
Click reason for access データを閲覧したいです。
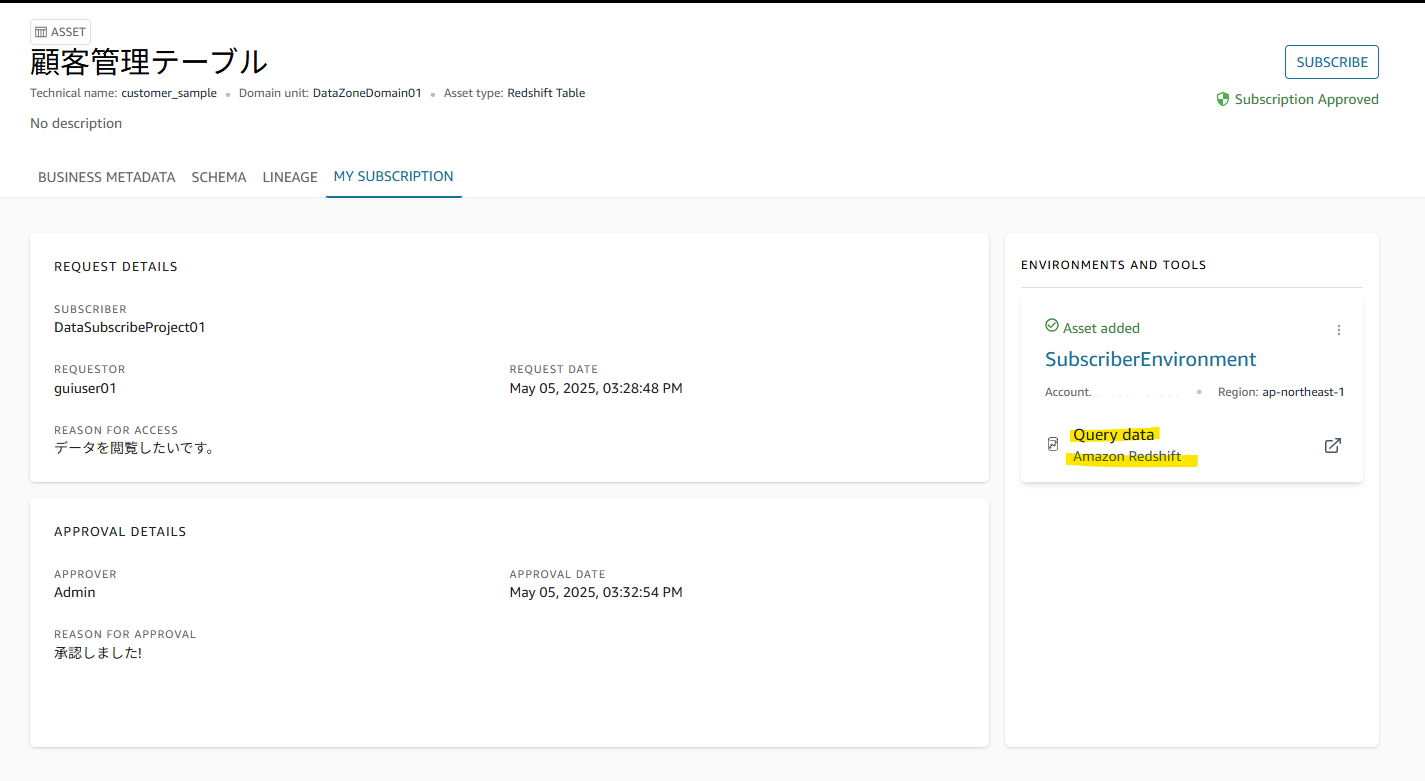pos(135,448)
